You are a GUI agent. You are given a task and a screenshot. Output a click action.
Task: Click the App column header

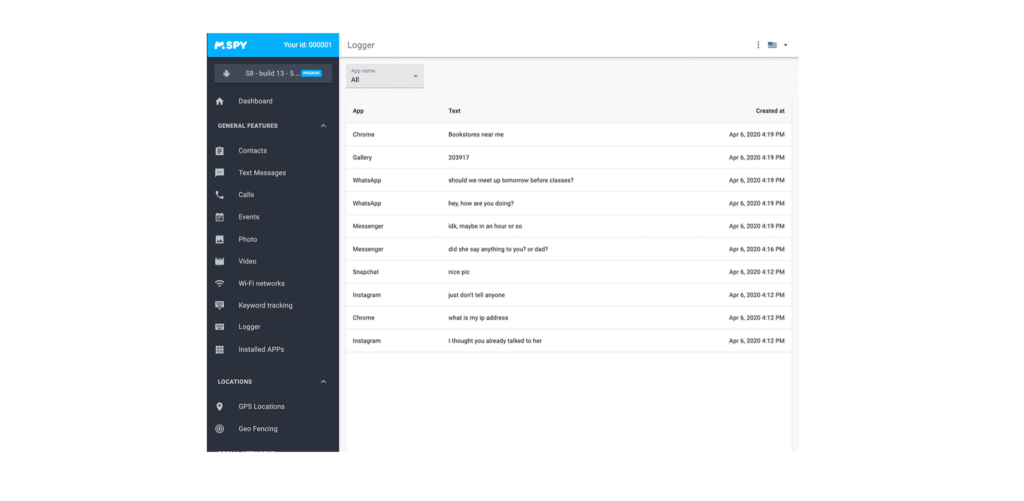[x=358, y=111]
